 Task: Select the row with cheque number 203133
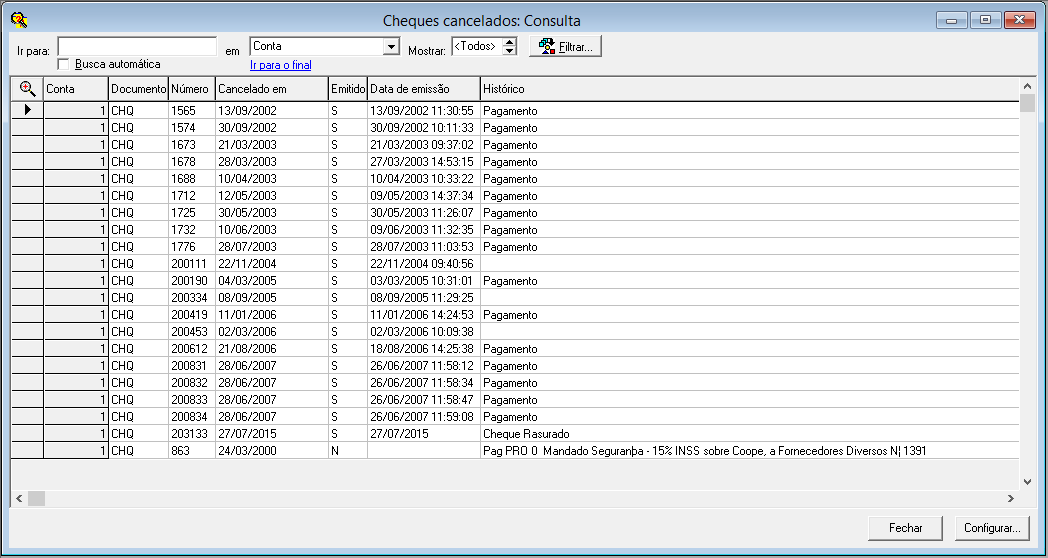click(190, 434)
